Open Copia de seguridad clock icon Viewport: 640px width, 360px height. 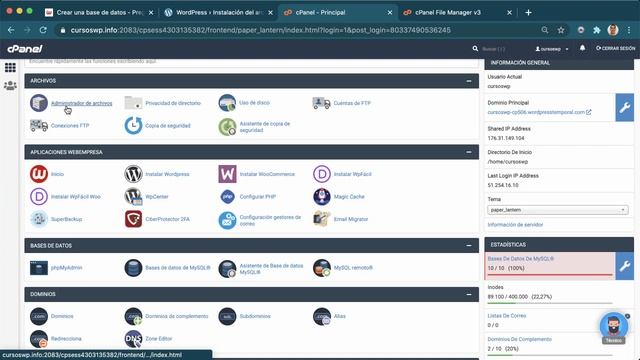(x=133, y=125)
